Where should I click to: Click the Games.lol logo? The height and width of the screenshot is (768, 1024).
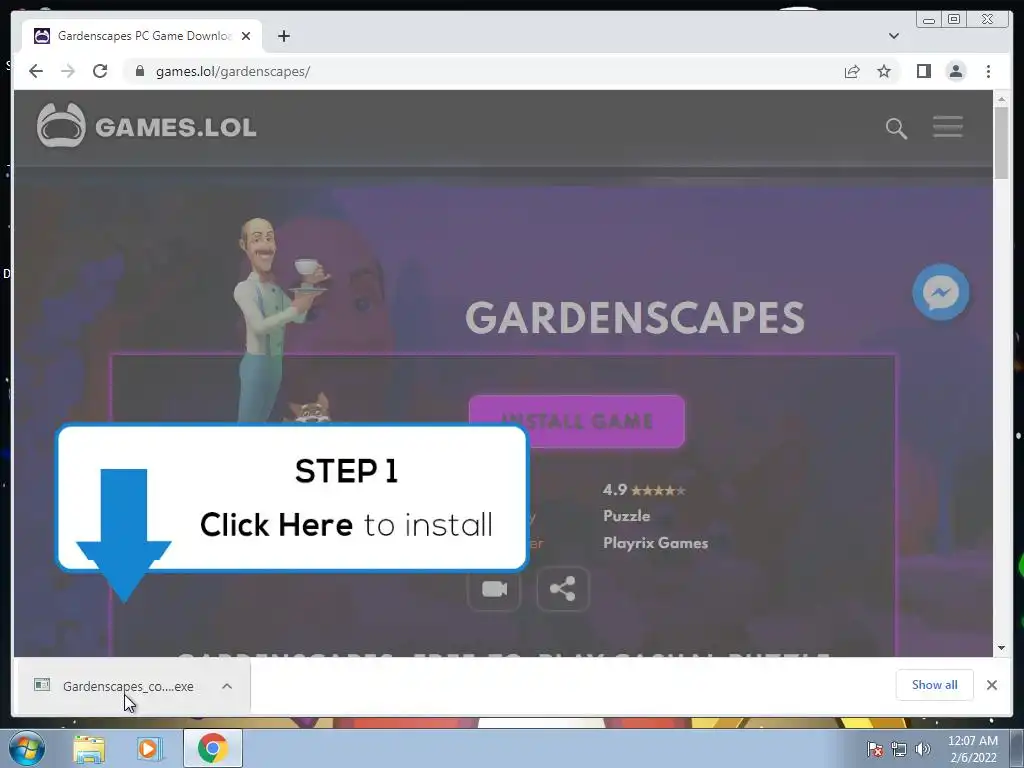(146, 125)
